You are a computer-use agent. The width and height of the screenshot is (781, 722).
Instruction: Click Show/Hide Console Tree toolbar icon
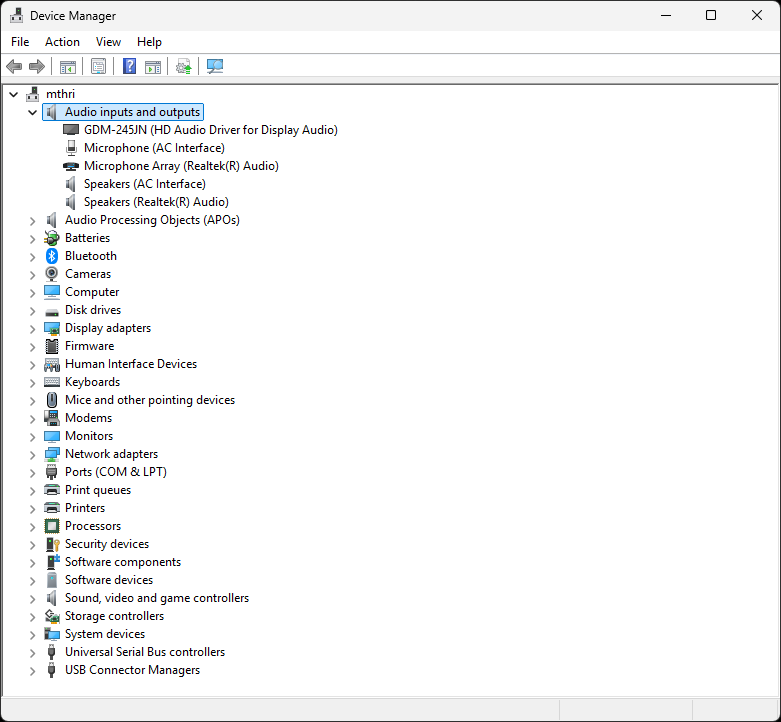[x=68, y=66]
